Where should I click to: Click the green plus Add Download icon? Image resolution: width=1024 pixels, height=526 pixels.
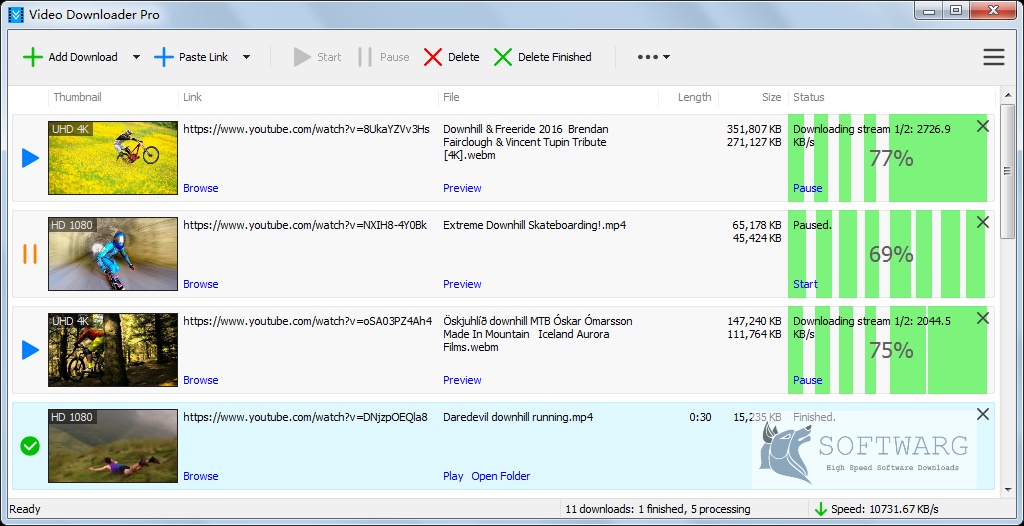(32, 57)
